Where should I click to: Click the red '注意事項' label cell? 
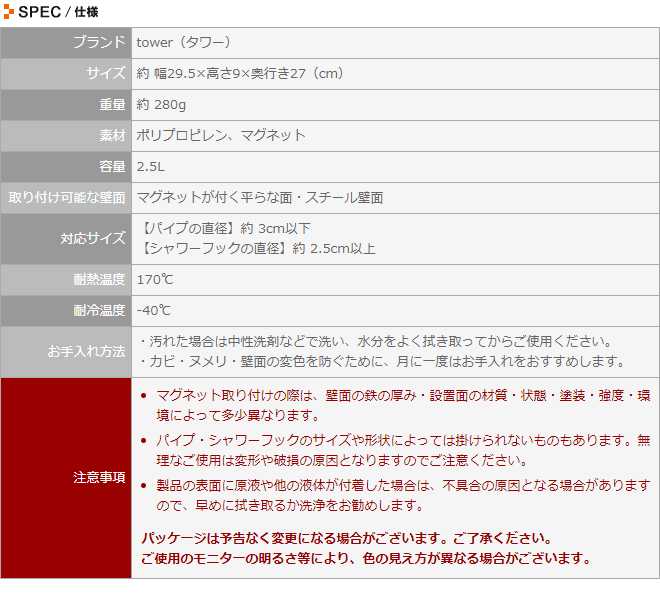(66, 478)
